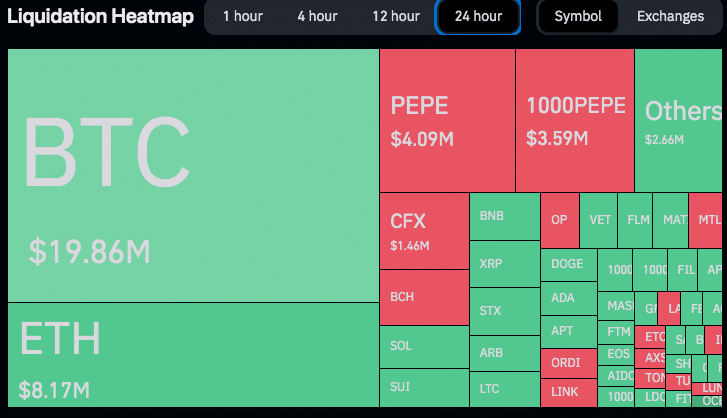Select the DOGE tile
727x418 pixels.
pyautogui.click(x=568, y=264)
